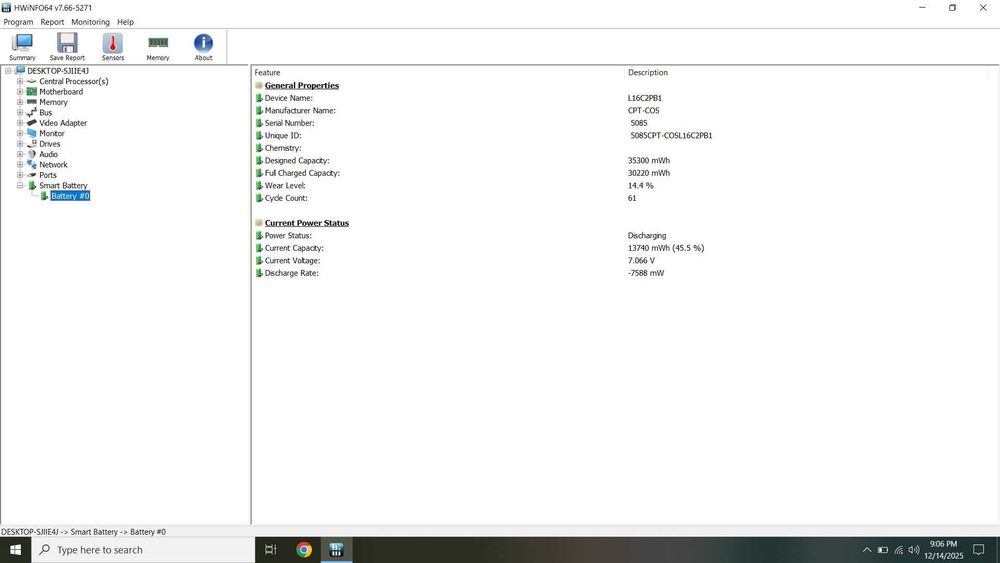
Task: Expand the Video Adapter node
Action: [x=20, y=123]
